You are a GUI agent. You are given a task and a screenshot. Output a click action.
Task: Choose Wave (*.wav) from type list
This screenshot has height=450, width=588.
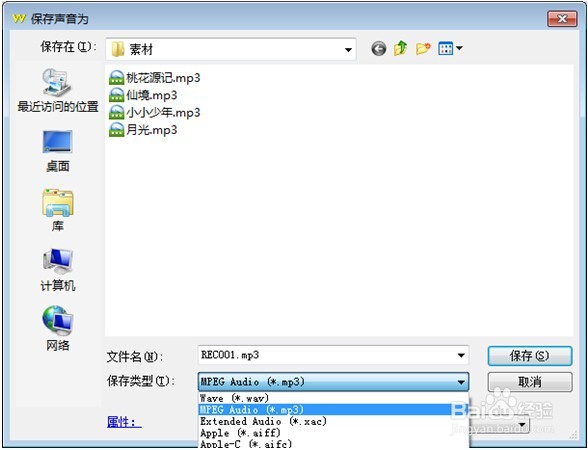333,398
